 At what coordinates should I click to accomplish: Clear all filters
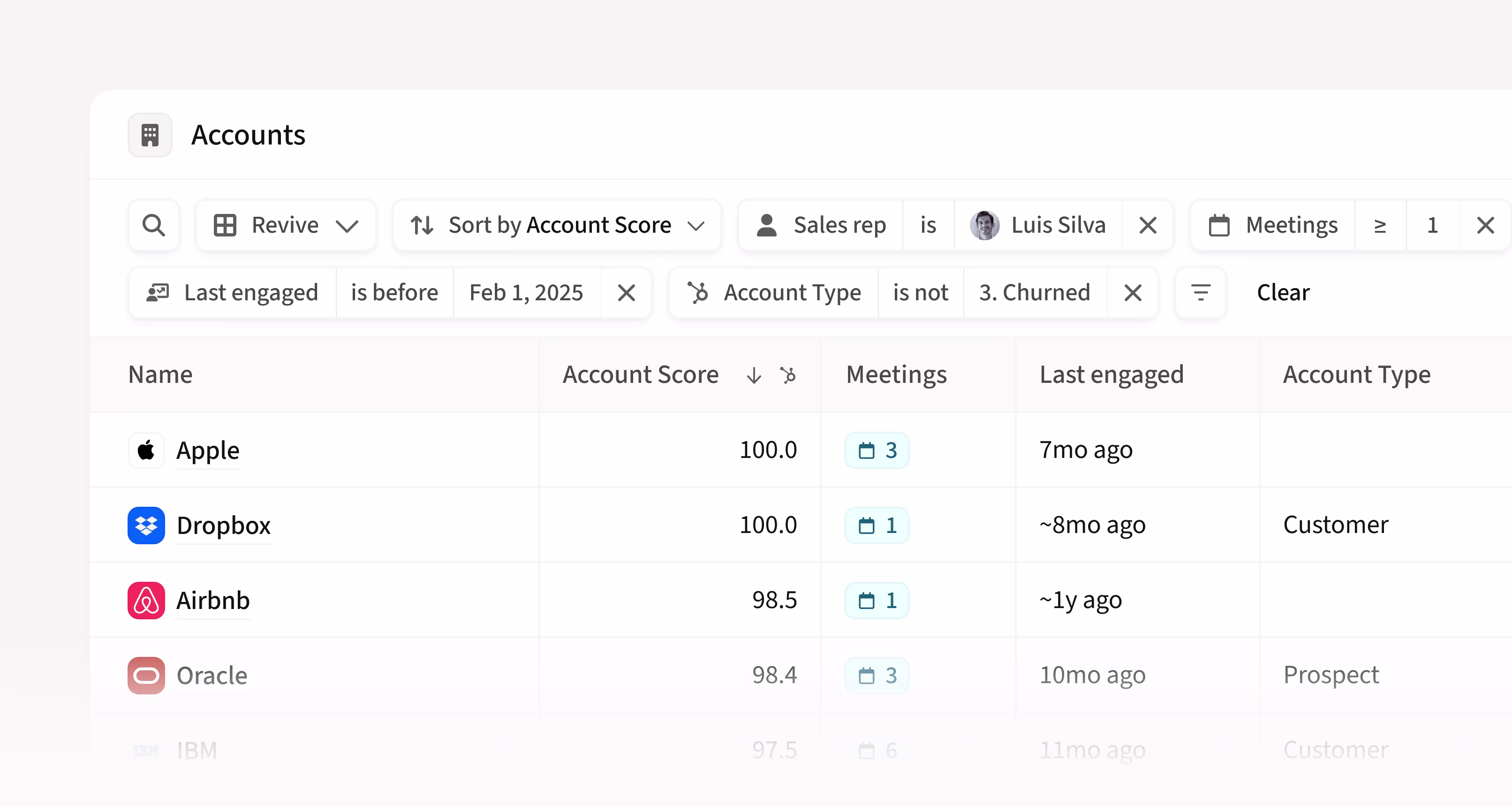point(1283,292)
